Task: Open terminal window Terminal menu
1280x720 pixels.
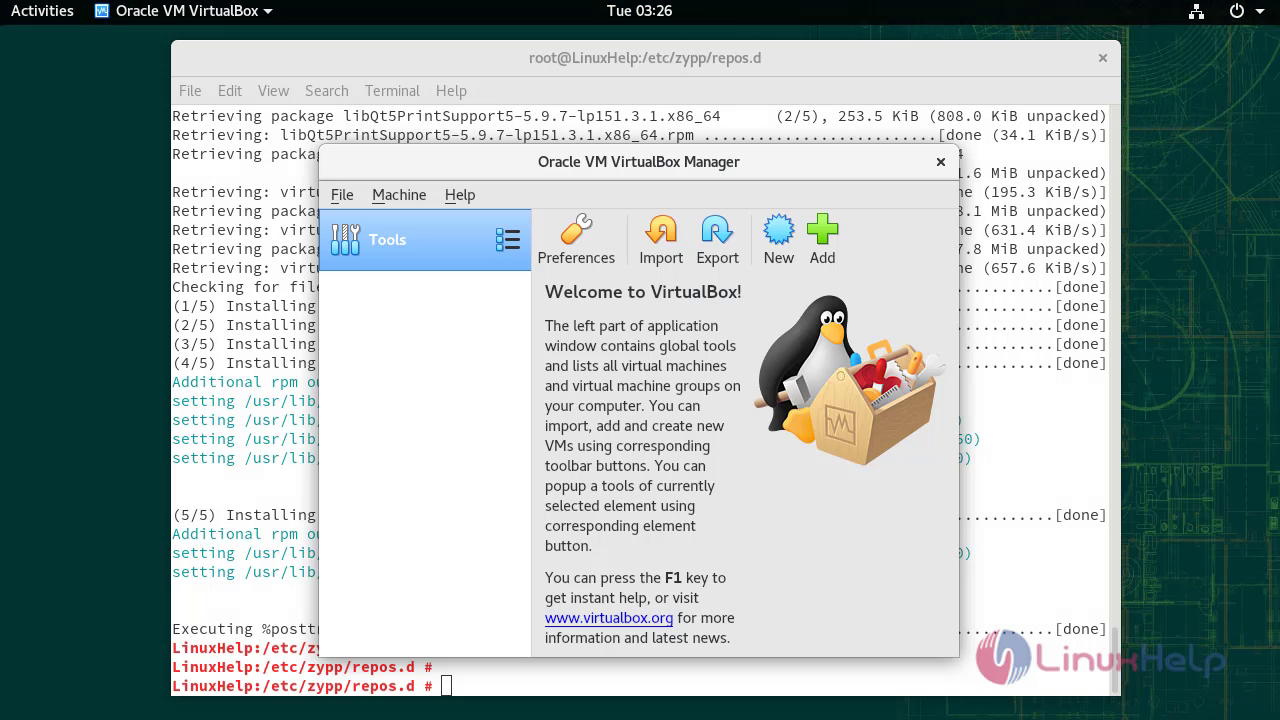Action: (x=392, y=90)
